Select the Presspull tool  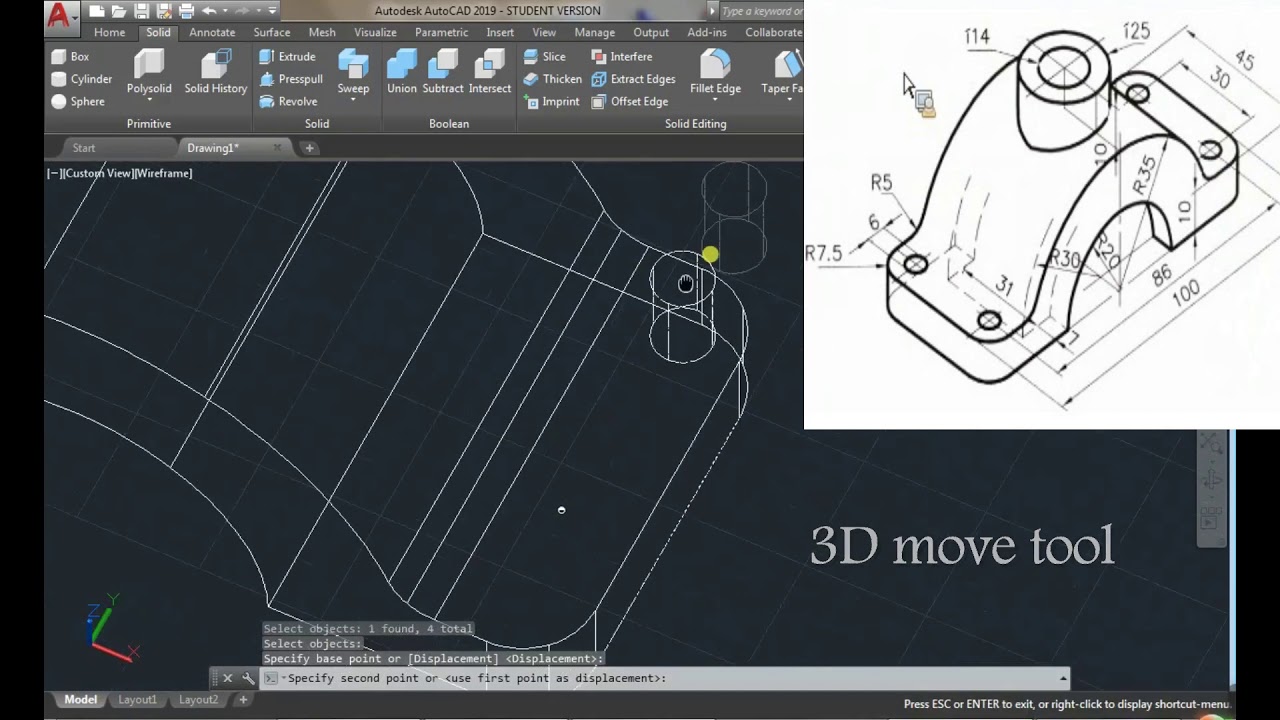(x=291, y=79)
